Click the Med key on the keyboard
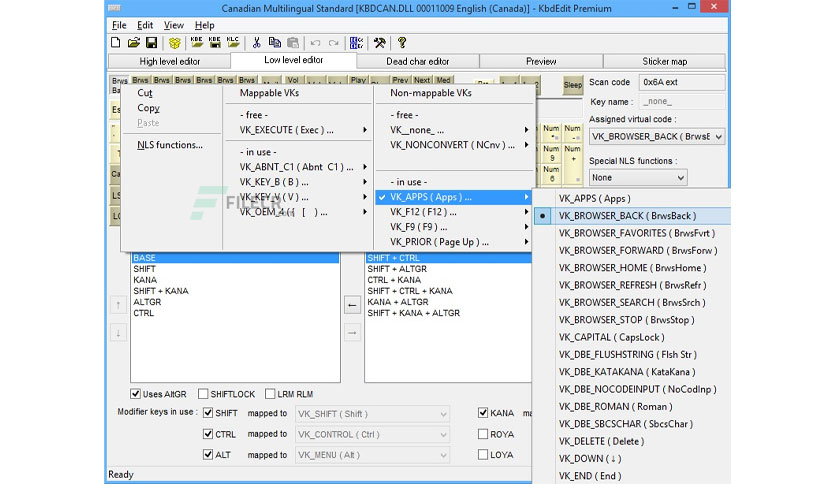The height and width of the screenshot is (484, 836). tap(443, 80)
